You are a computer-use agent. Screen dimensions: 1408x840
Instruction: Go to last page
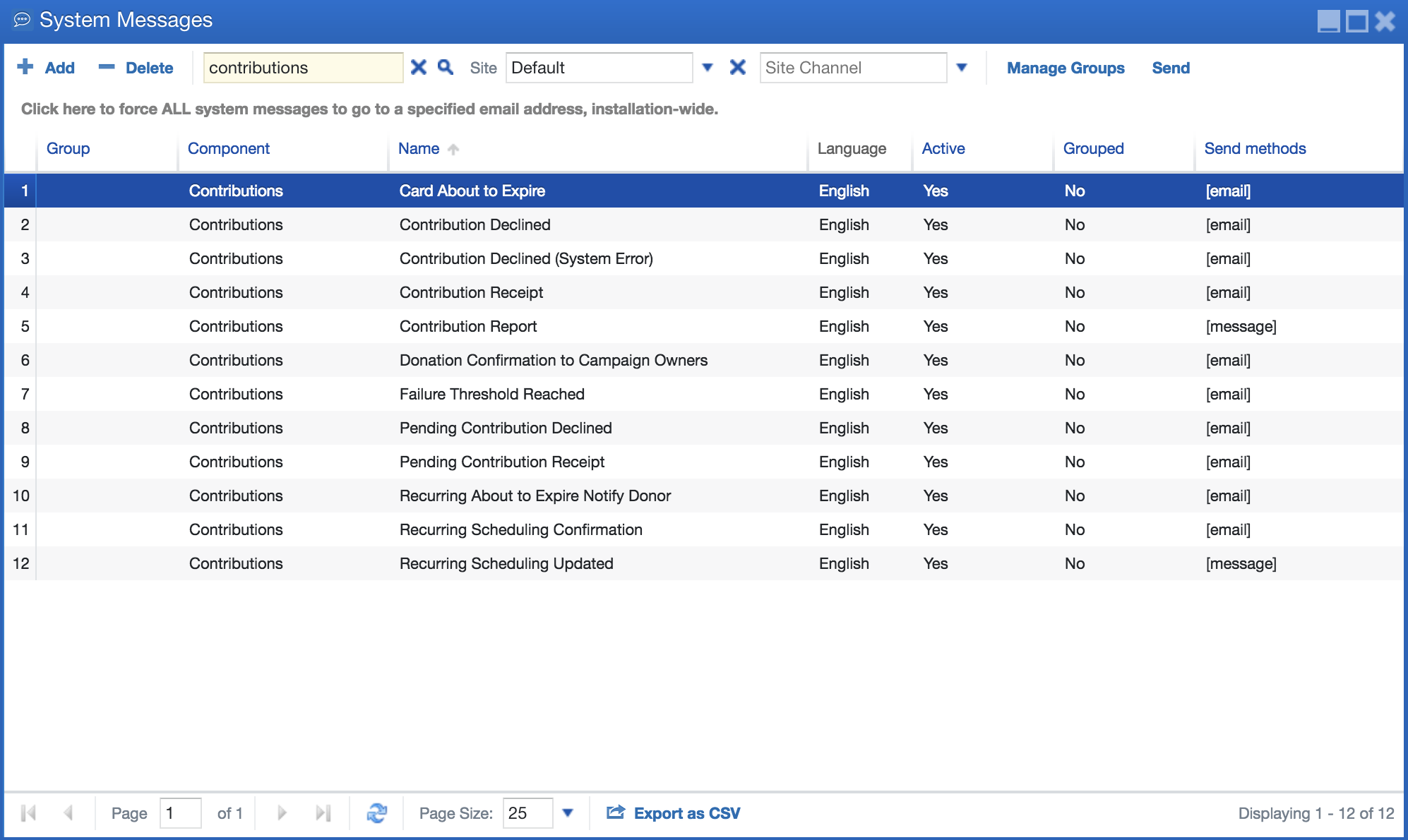tap(323, 813)
